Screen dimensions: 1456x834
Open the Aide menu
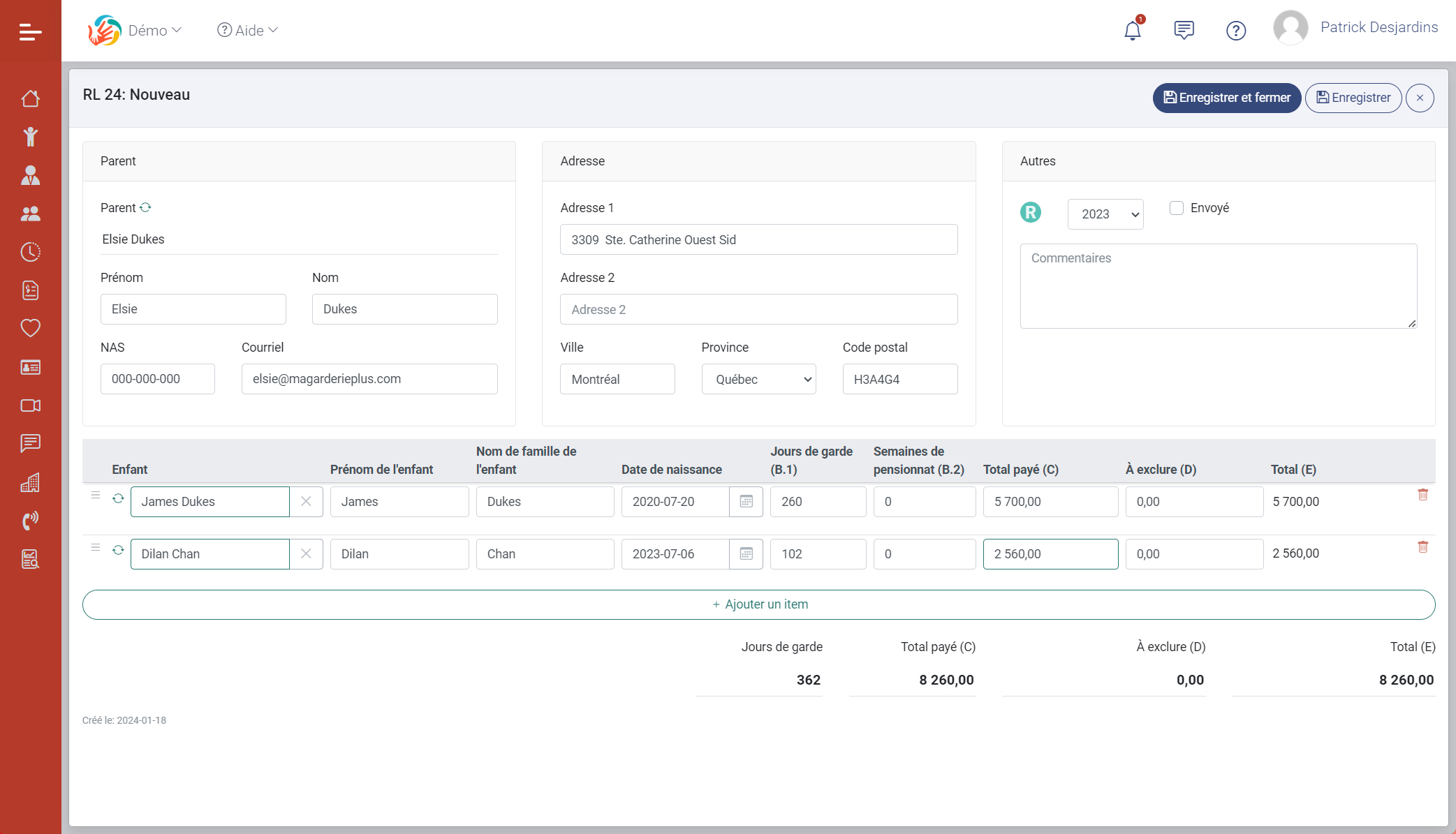pyautogui.click(x=248, y=31)
